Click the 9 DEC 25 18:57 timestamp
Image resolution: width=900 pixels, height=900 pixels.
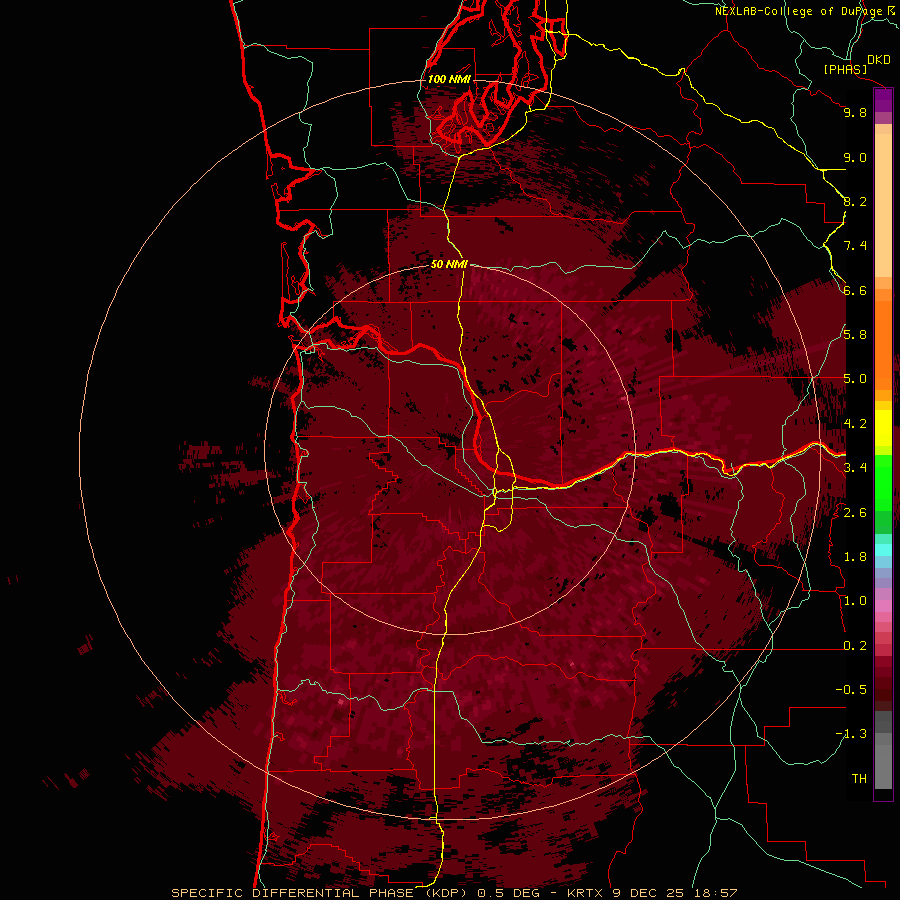tap(675, 893)
